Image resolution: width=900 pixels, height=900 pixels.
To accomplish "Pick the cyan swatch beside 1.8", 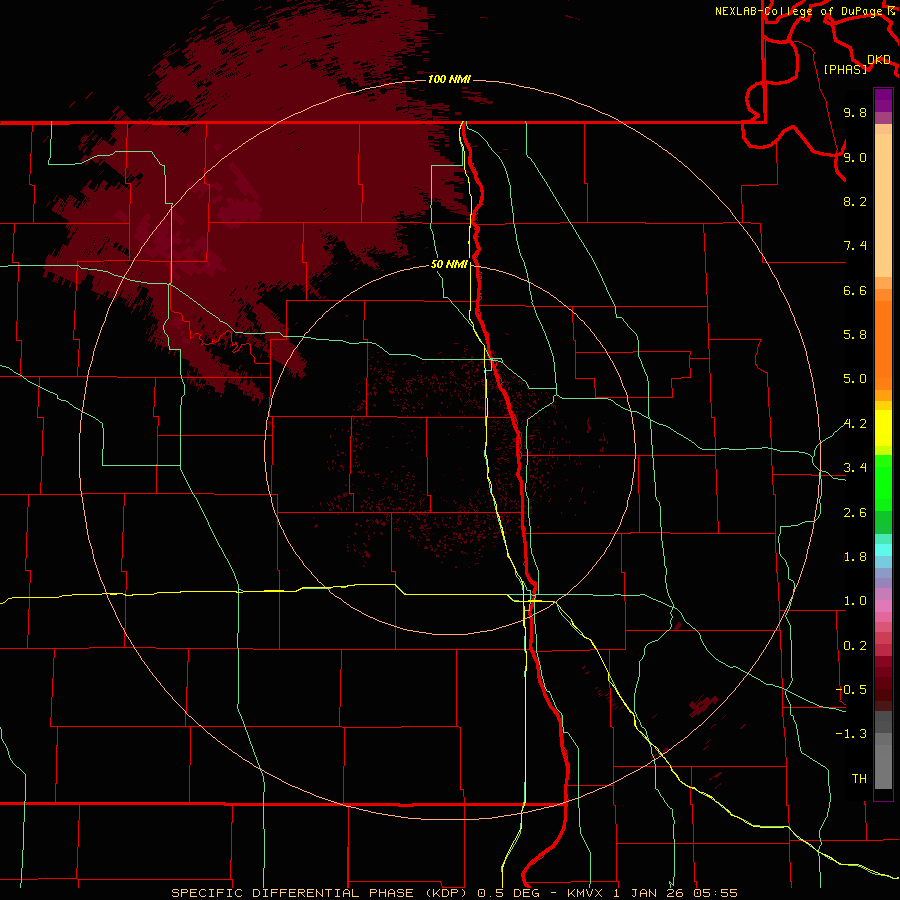I will (883, 550).
